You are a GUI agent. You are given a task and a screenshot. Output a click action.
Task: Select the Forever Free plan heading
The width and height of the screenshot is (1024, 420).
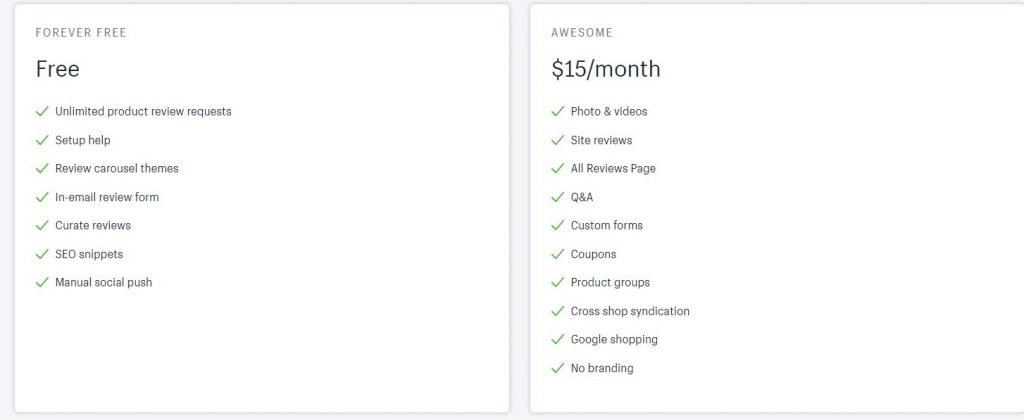tap(81, 33)
